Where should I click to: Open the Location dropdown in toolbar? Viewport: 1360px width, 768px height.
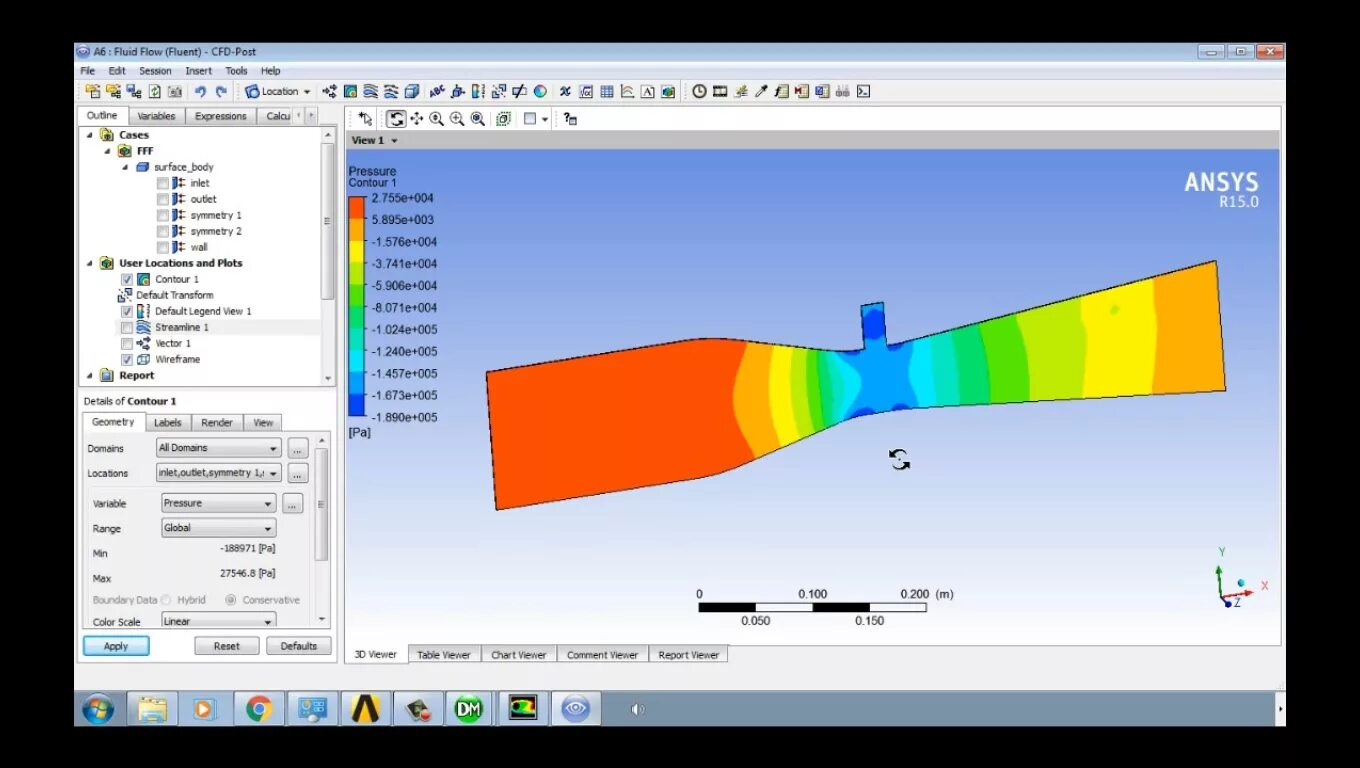279,91
